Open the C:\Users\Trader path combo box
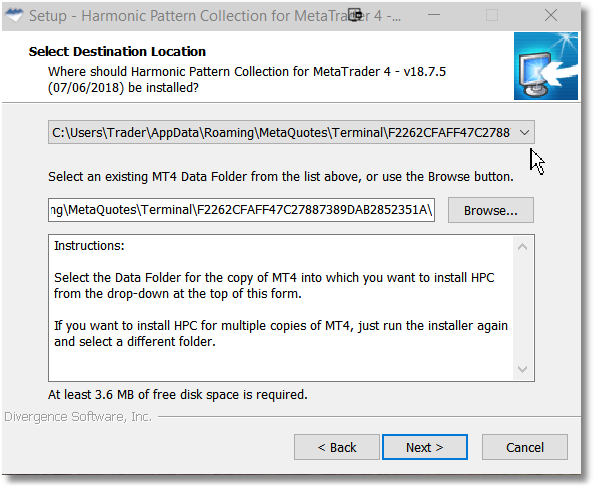This screenshot has width=595, height=489. click(291, 132)
